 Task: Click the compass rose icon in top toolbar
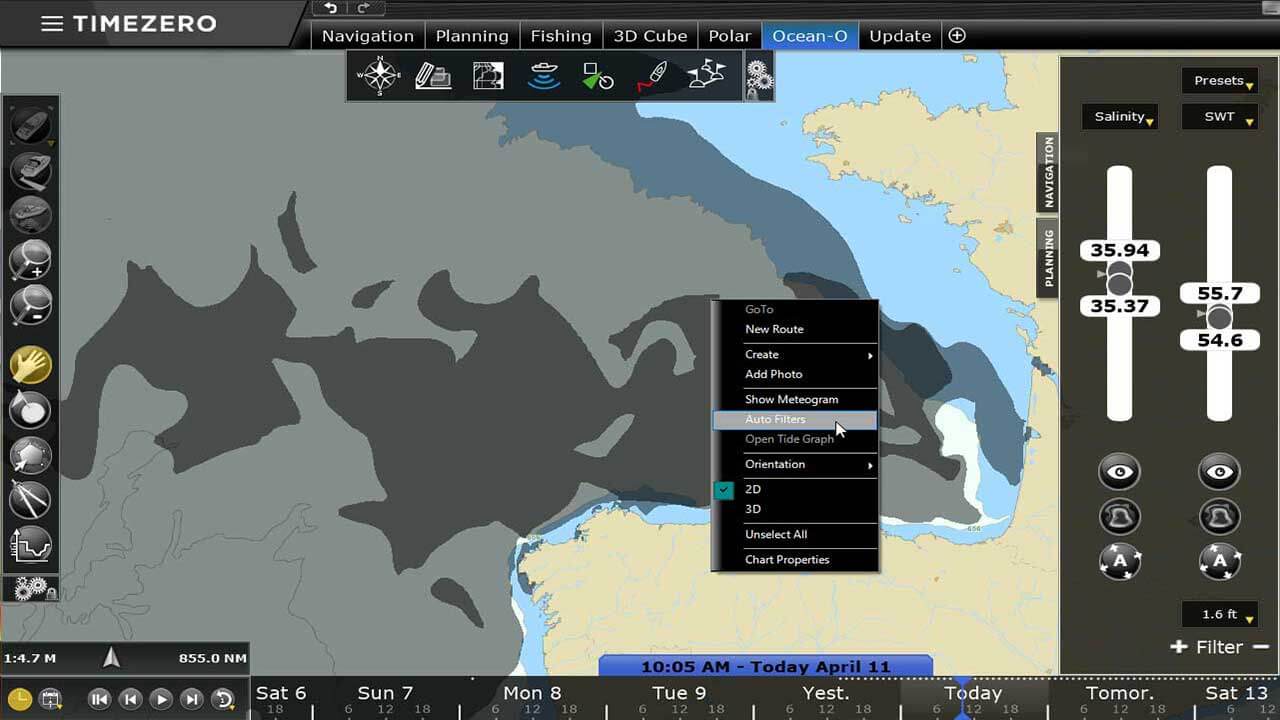379,77
